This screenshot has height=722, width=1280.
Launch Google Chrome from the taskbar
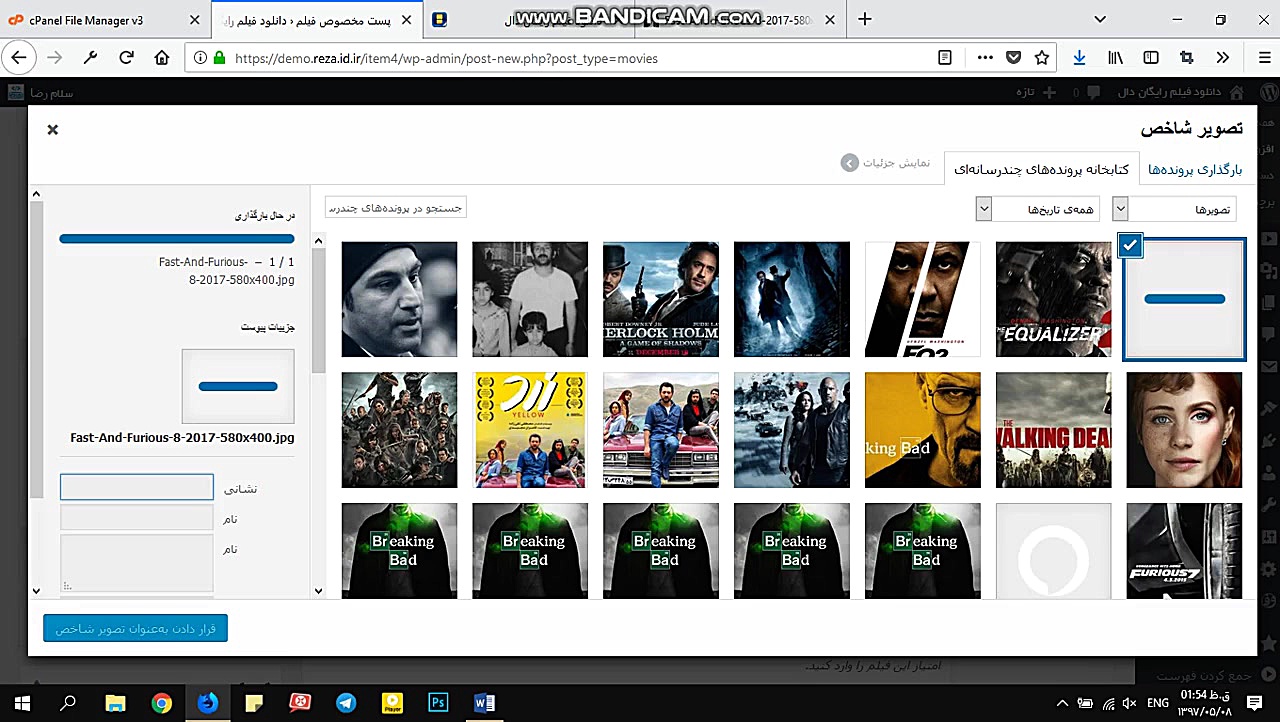click(161, 703)
